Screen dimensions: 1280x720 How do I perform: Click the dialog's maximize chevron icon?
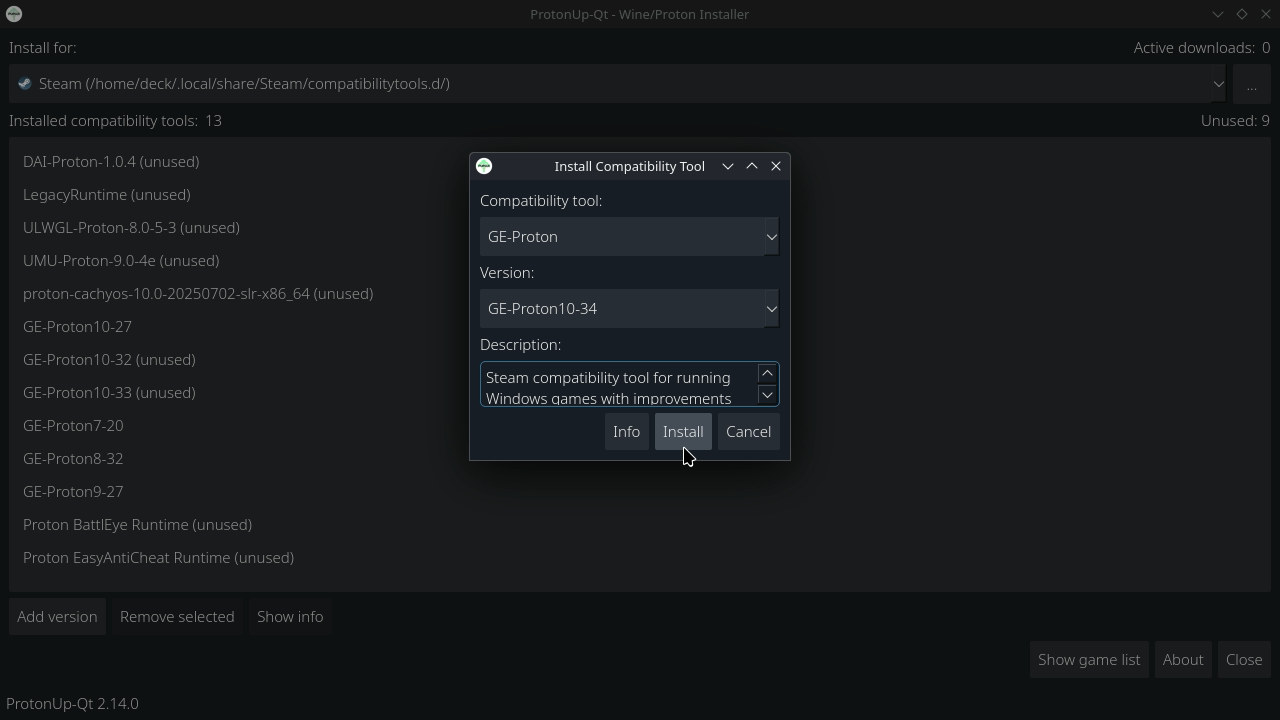coord(752,166)
